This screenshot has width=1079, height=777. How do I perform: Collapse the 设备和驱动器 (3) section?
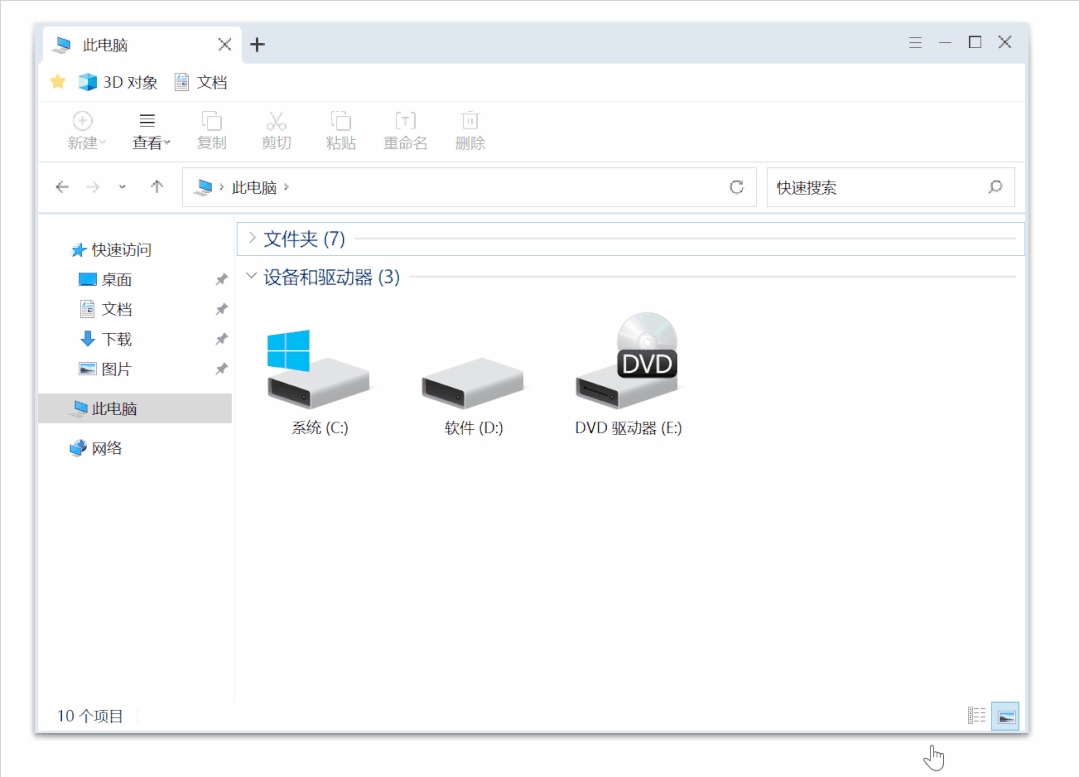[251, 276]
